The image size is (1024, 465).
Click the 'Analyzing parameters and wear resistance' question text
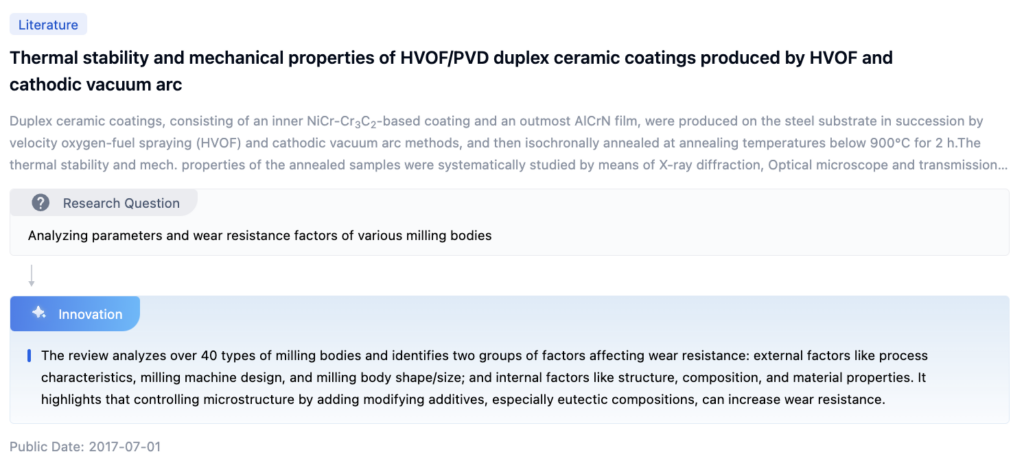tap(259, 236)
